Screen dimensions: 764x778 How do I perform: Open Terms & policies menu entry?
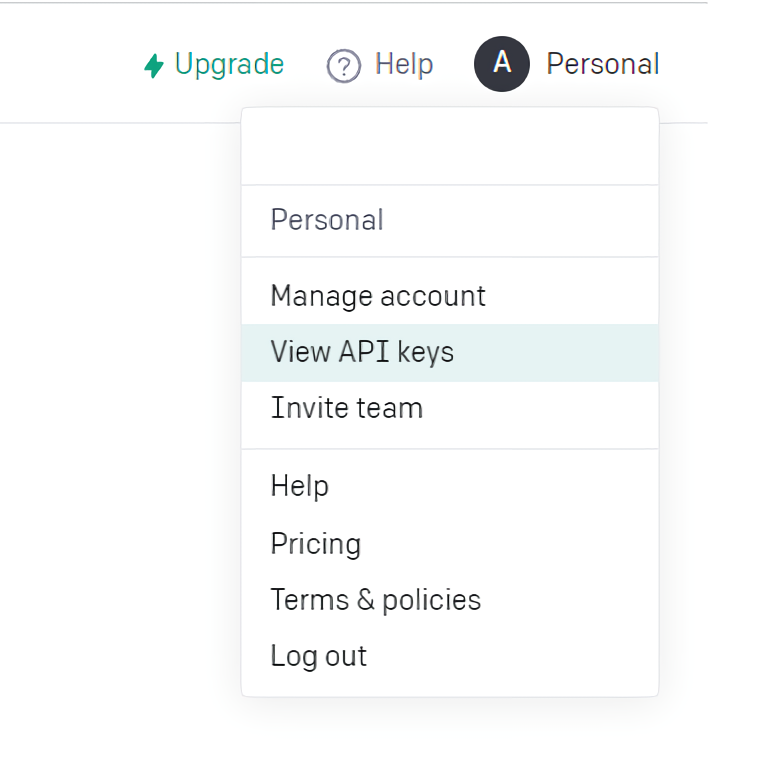(x=375, y=600)
